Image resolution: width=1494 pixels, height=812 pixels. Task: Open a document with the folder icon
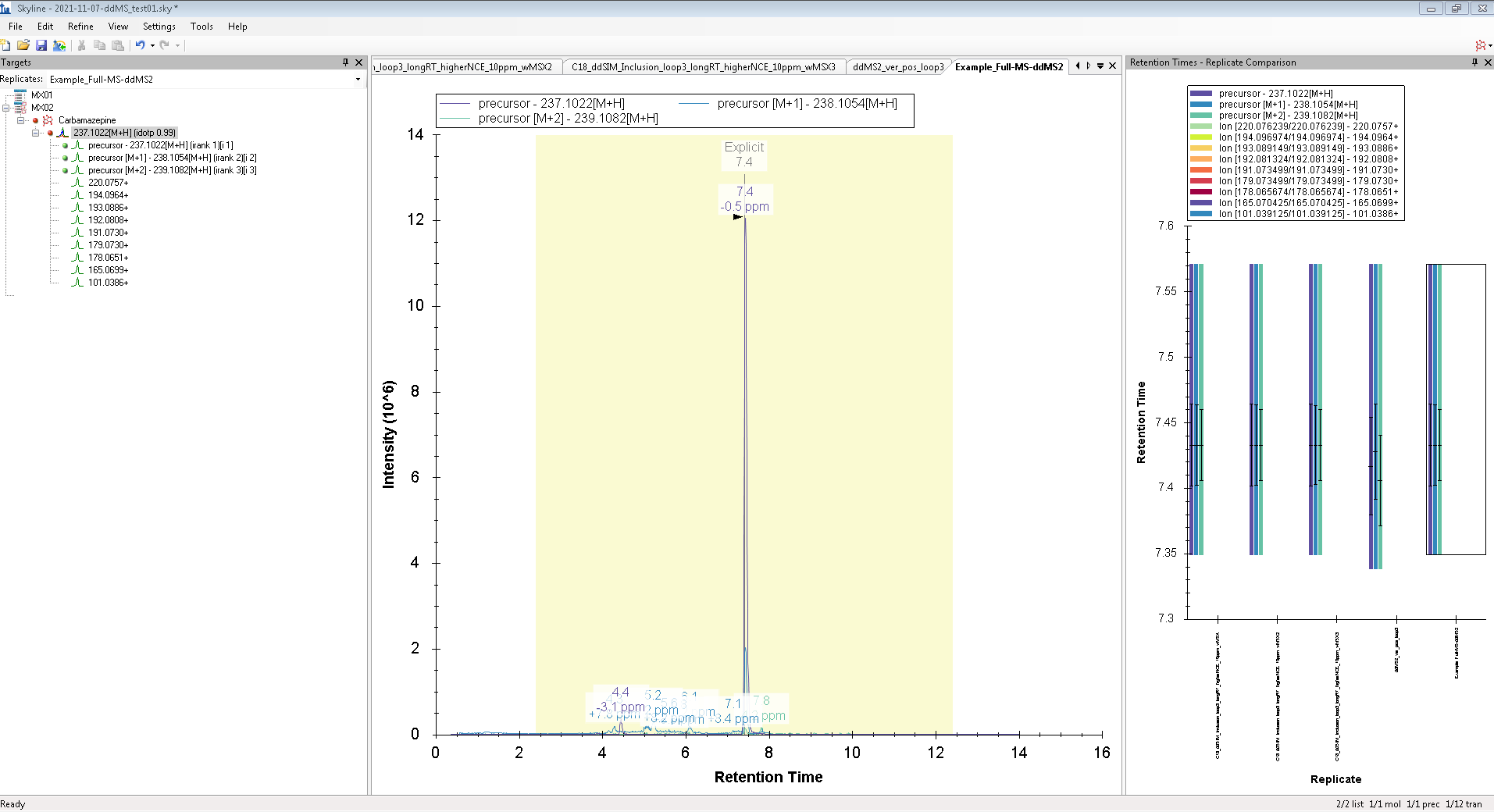click(x=23, y=45)
